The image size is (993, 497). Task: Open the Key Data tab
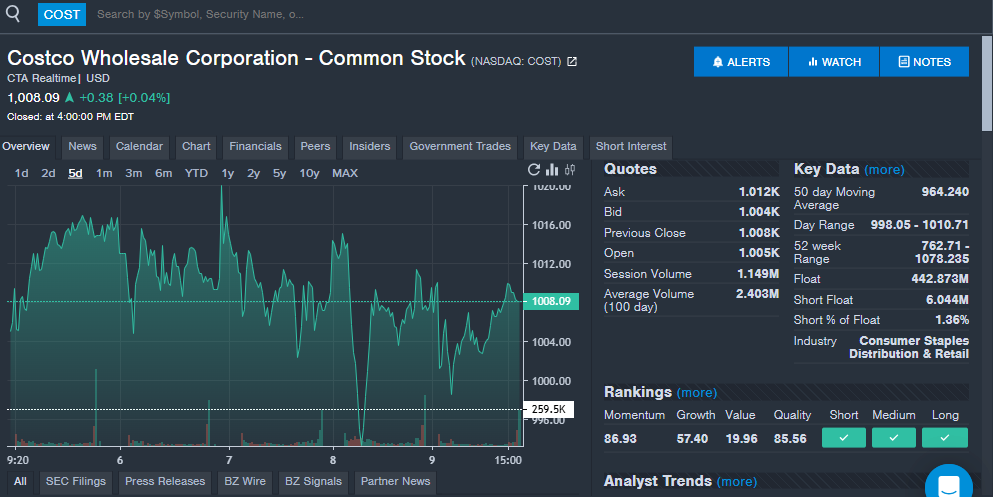click(553, 146)
